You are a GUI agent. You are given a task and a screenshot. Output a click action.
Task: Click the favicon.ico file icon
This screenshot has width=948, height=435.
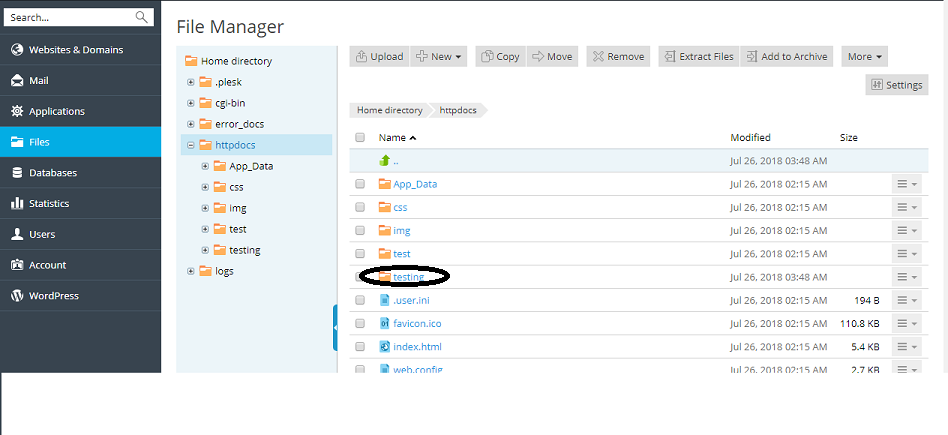coord(384,324)
